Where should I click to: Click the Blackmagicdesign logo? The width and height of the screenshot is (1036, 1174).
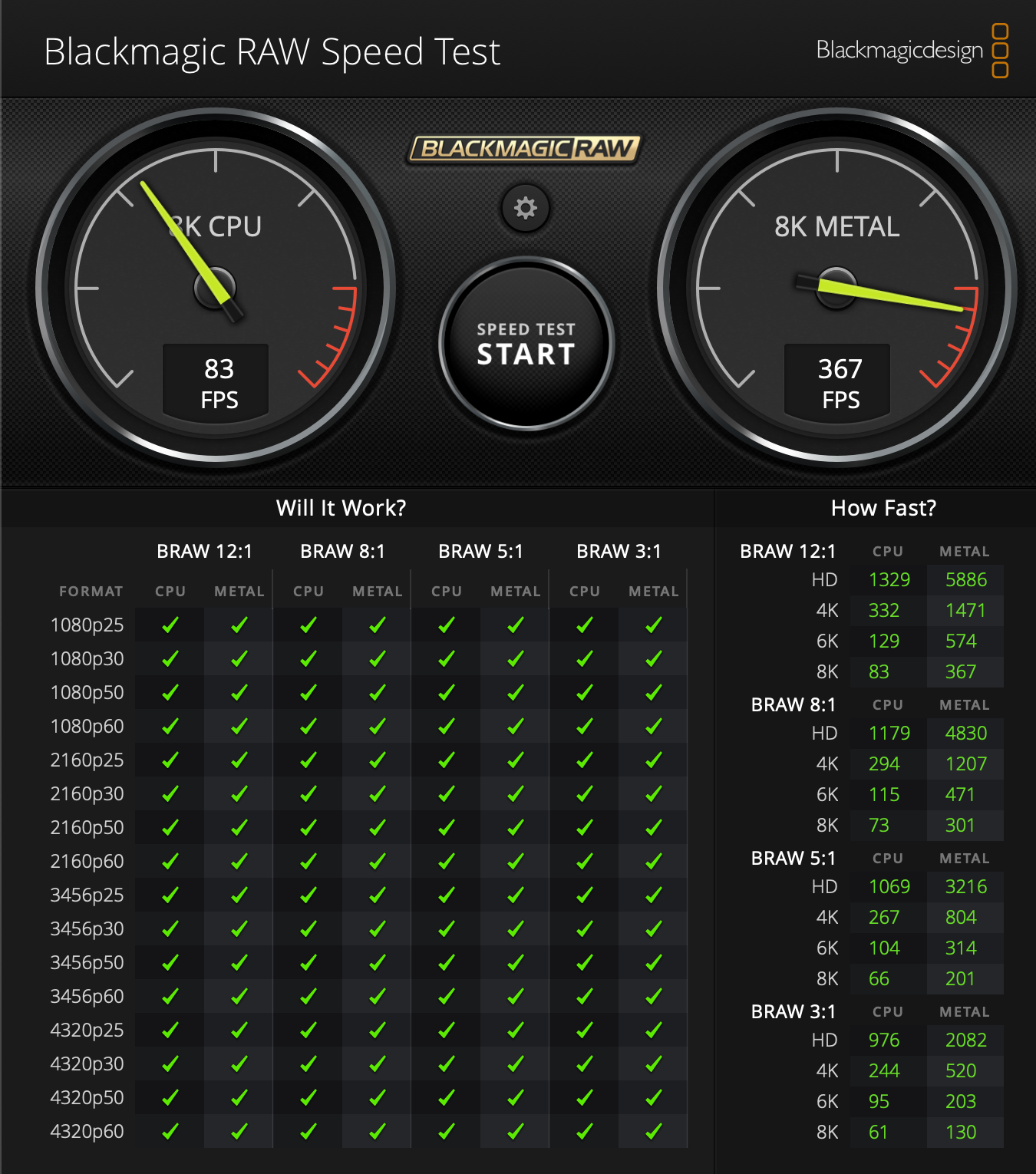912,51
